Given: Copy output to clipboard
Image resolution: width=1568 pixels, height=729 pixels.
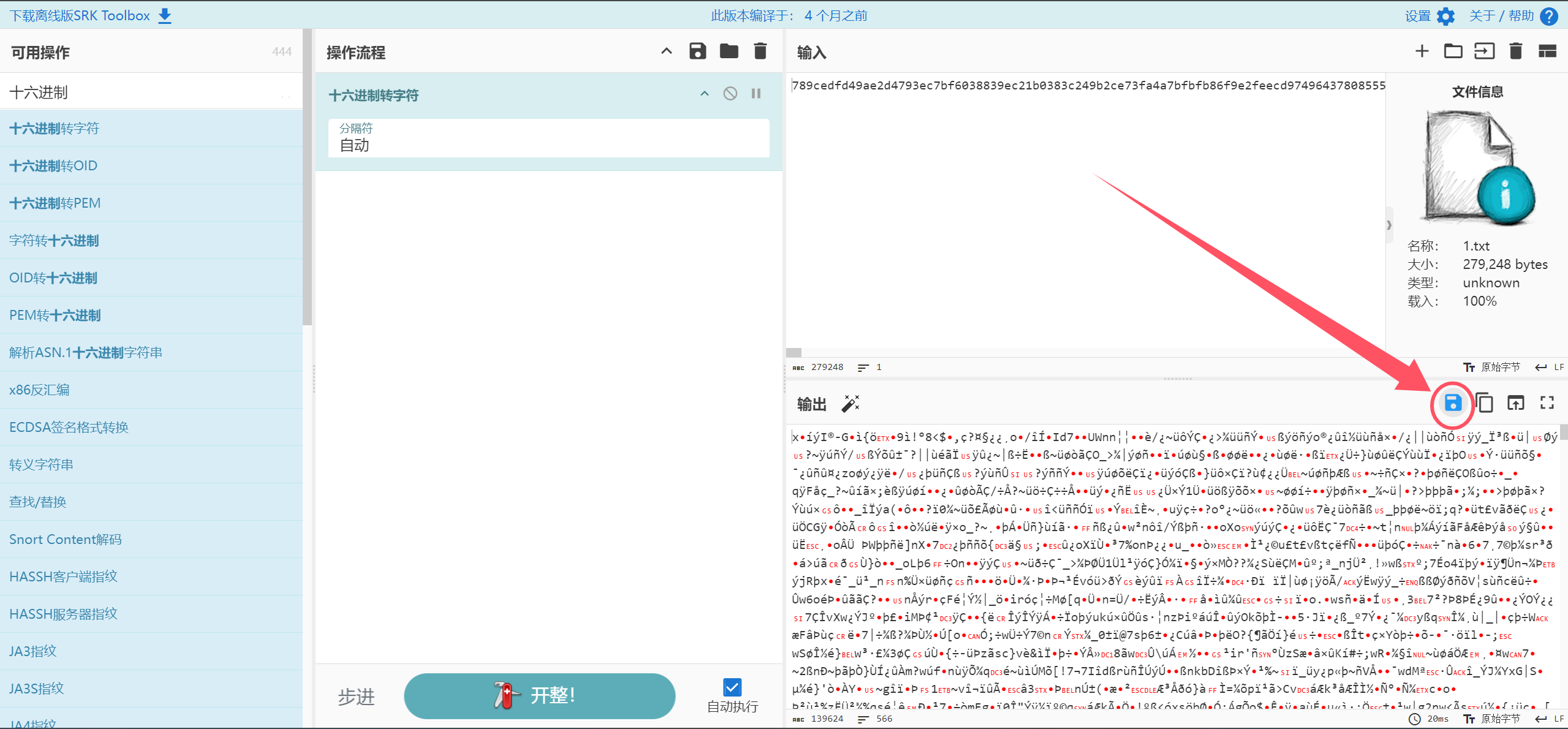Looking at the screenshot, I should pos(1484,403).
